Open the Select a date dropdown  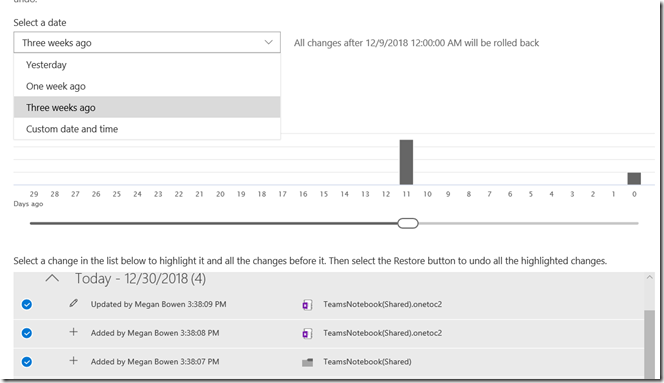[147, 42]
